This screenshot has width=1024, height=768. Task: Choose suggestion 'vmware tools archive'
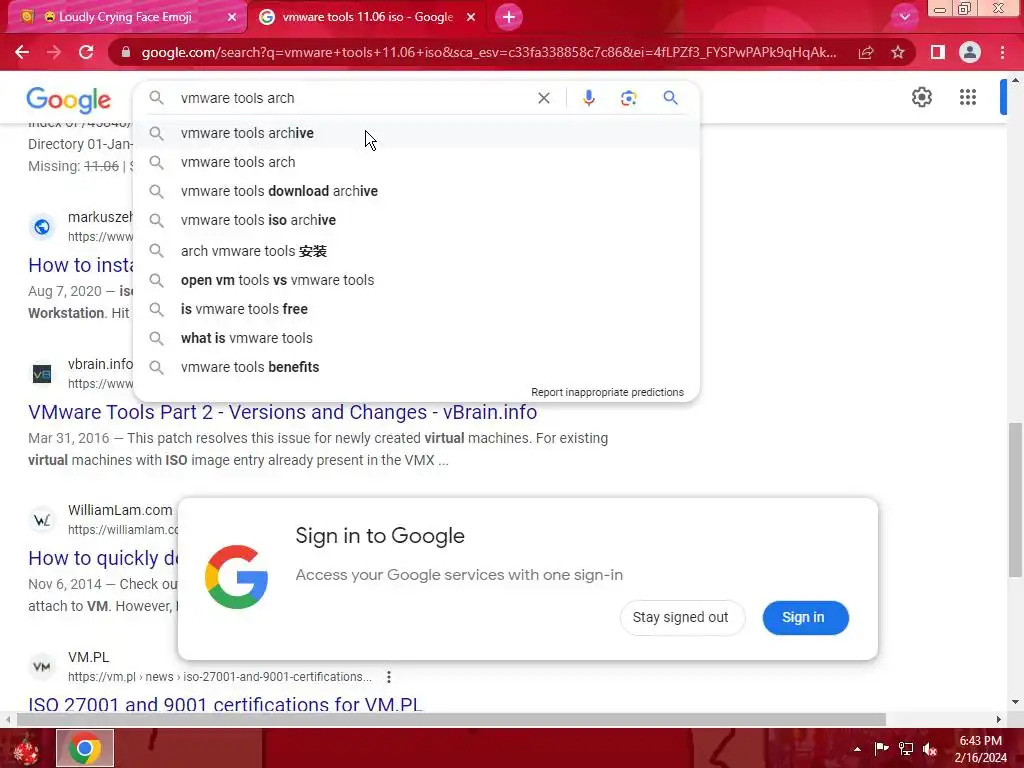pos(417,133)
